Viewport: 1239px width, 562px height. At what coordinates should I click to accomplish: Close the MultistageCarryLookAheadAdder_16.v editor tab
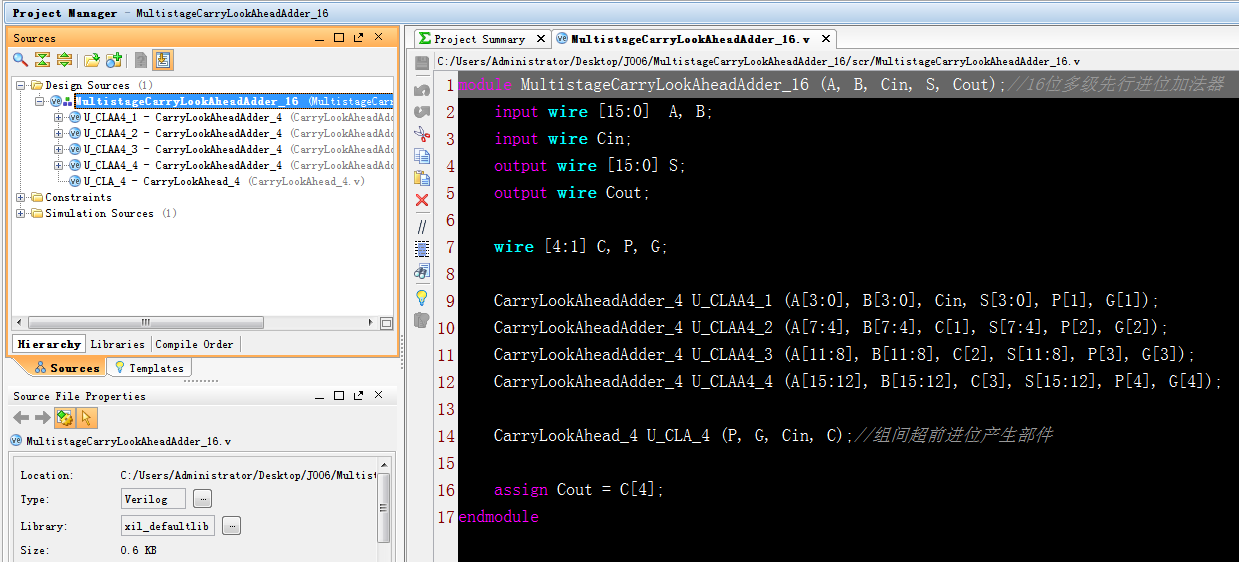pos(826,39)
